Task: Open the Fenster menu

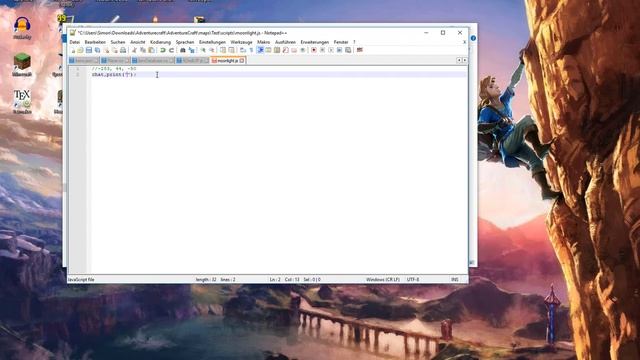Action: coord(341,42)
